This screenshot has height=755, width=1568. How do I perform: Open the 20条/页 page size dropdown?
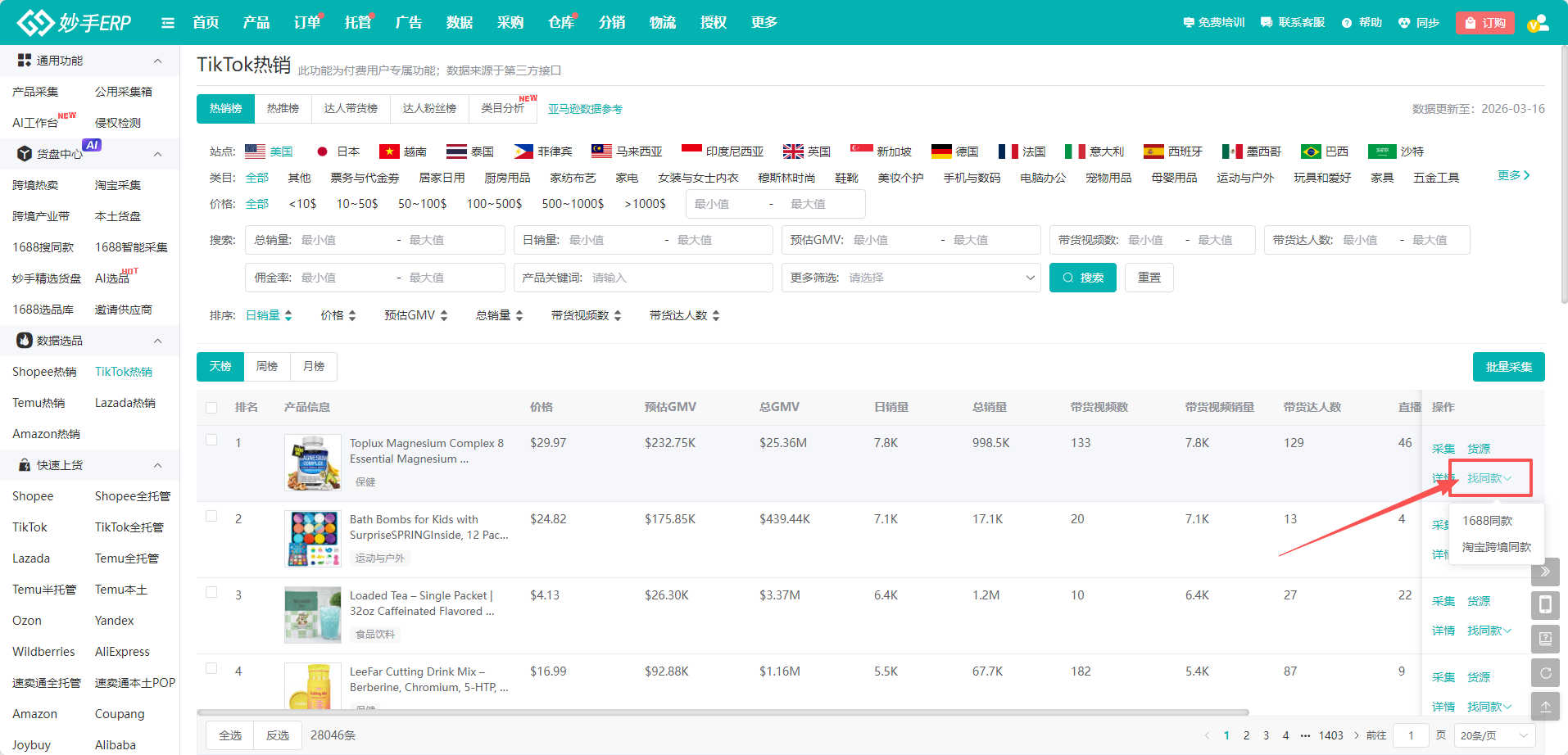point(1495,735)
